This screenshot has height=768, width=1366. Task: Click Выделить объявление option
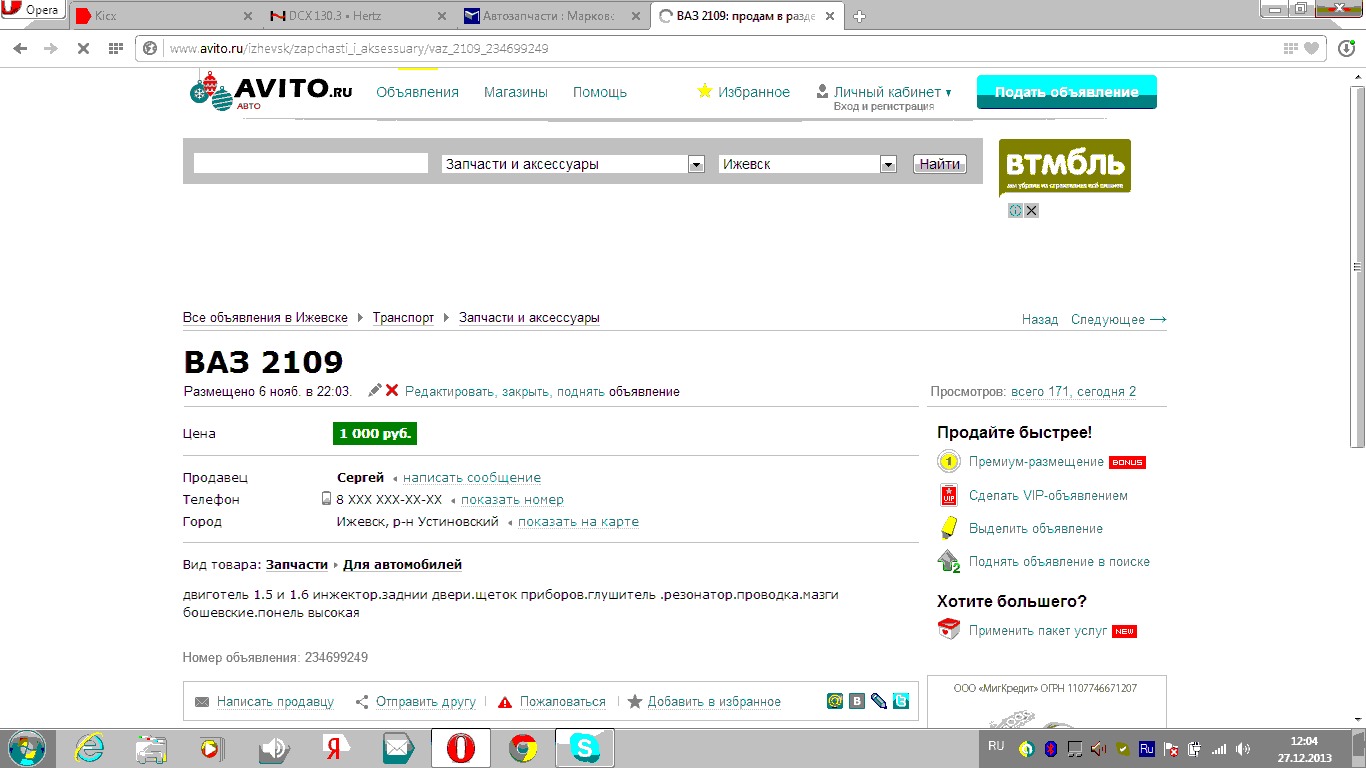pos(1036,528)
